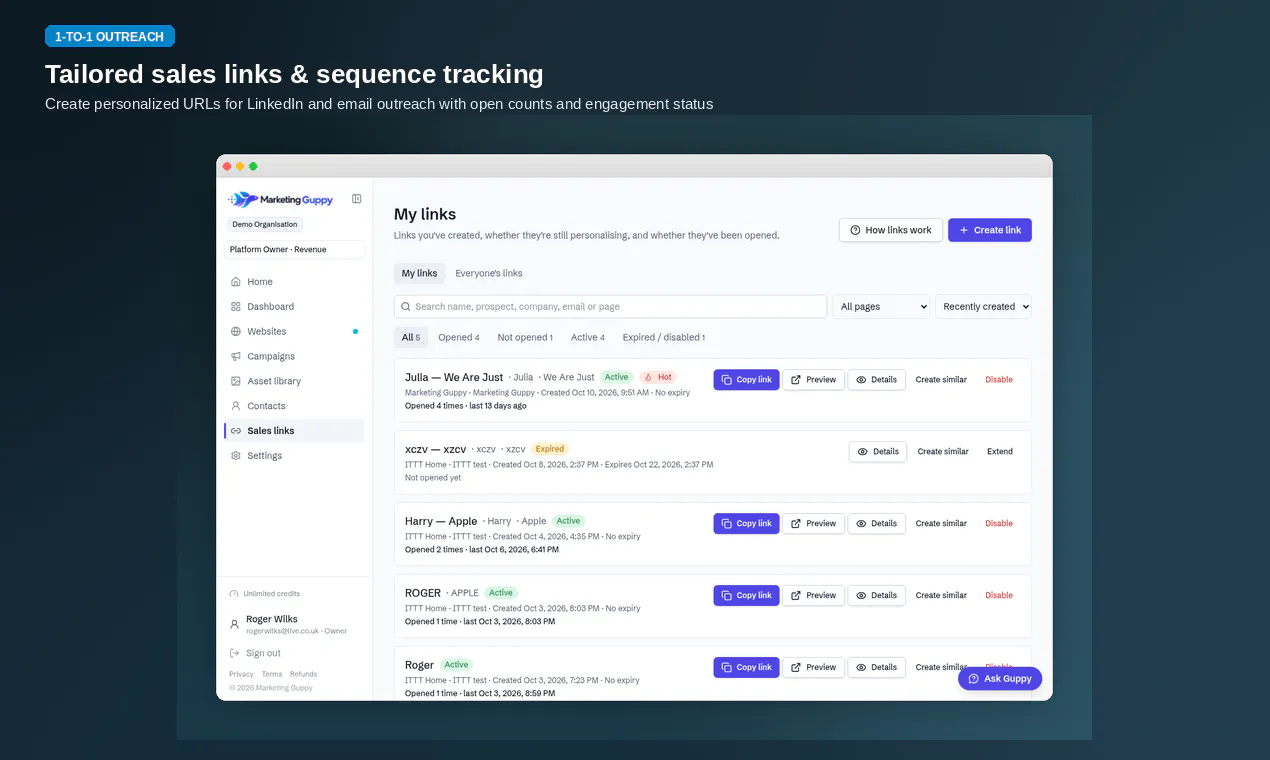Copy link for Harry — Apple
This screenshot has width=1270, height=760.
point(746,524)
